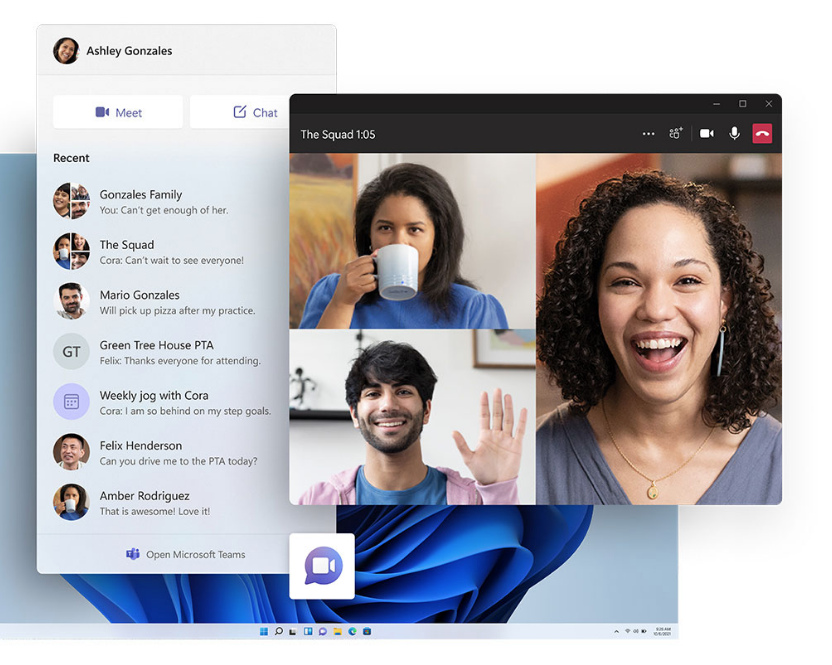Open Task View on the taskbar
The height and width of the screenshot is (665, 832).
point(293,632)
